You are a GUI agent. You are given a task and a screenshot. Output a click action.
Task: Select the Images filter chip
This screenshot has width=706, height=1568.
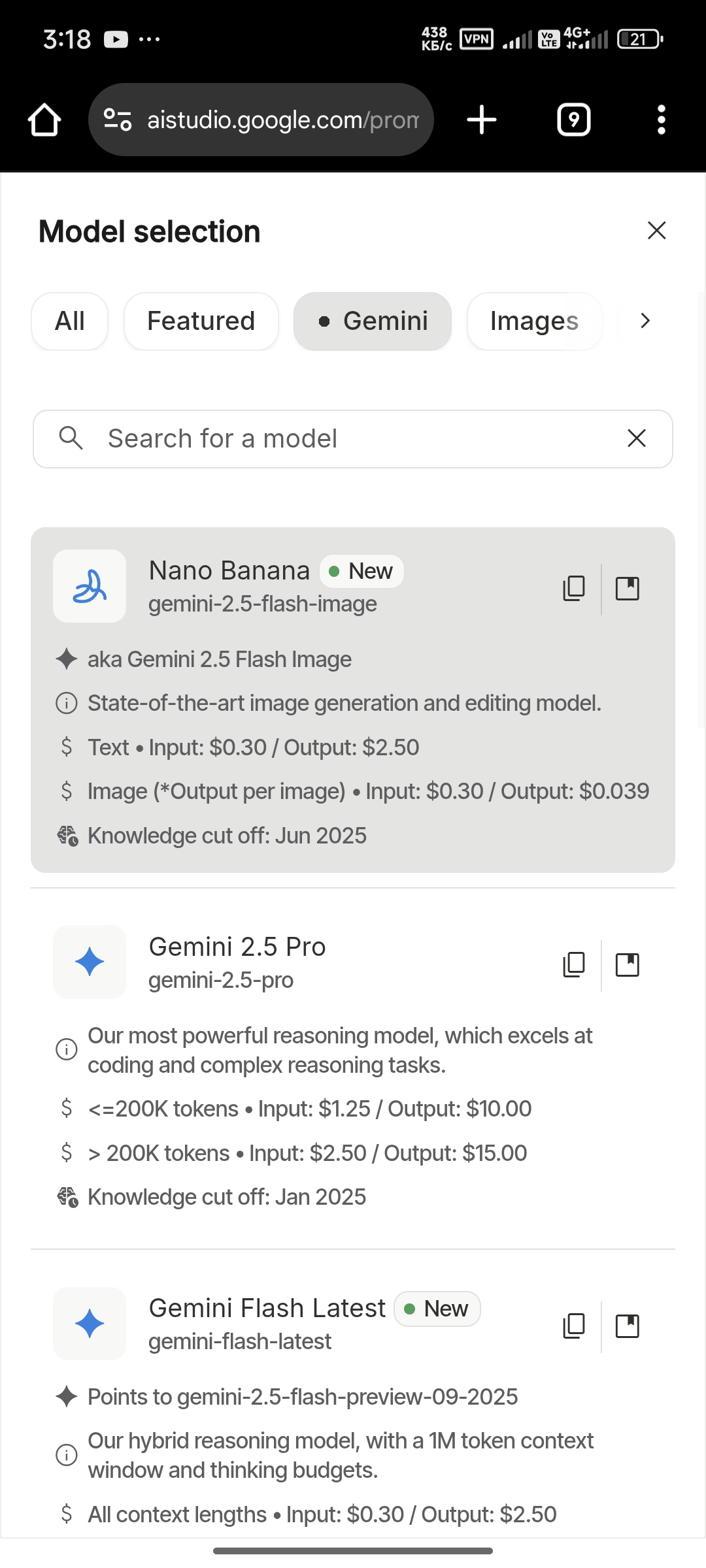534,321
